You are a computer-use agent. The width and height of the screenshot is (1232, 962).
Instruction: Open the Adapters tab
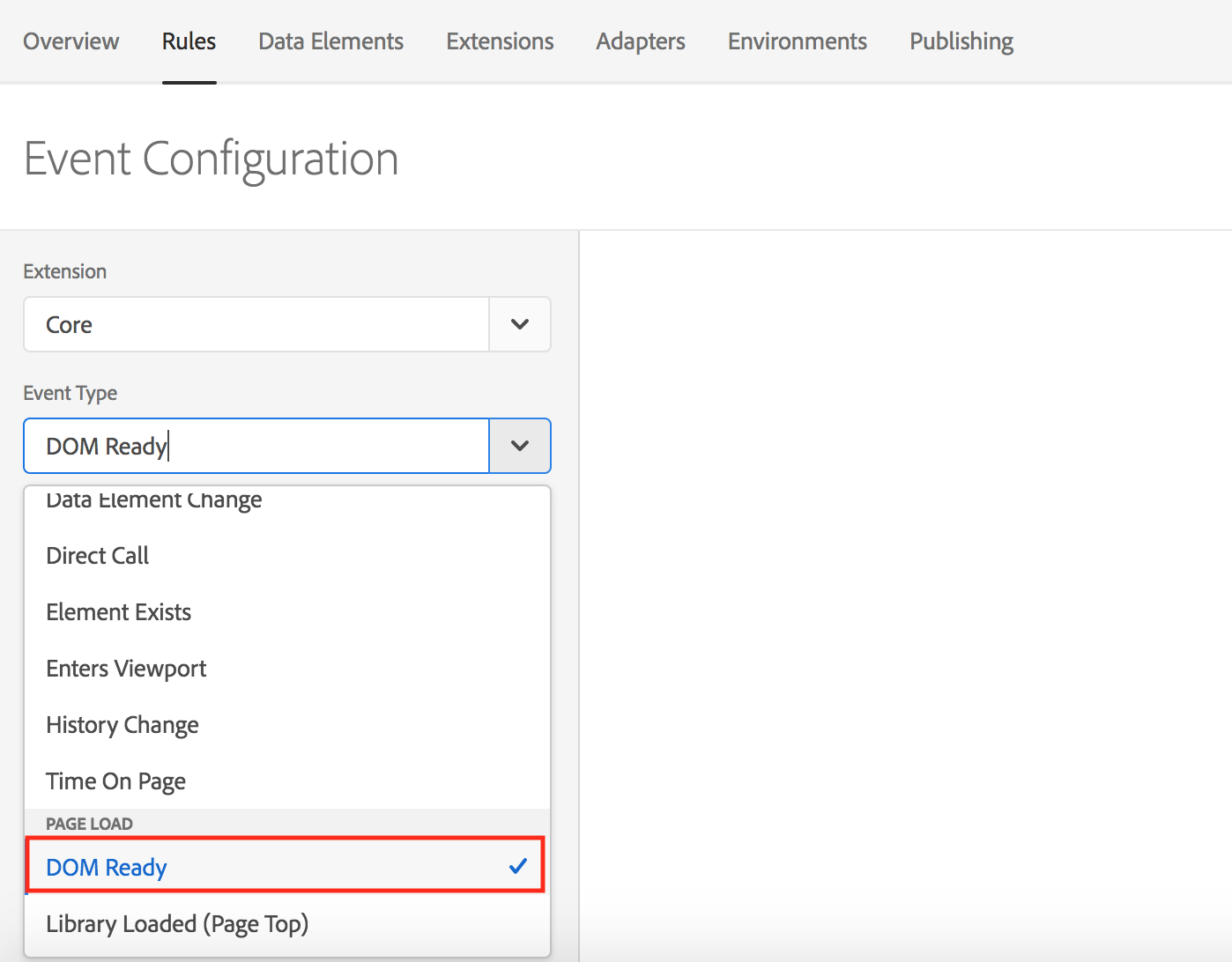pyautogui.click(x=641, y=41)
